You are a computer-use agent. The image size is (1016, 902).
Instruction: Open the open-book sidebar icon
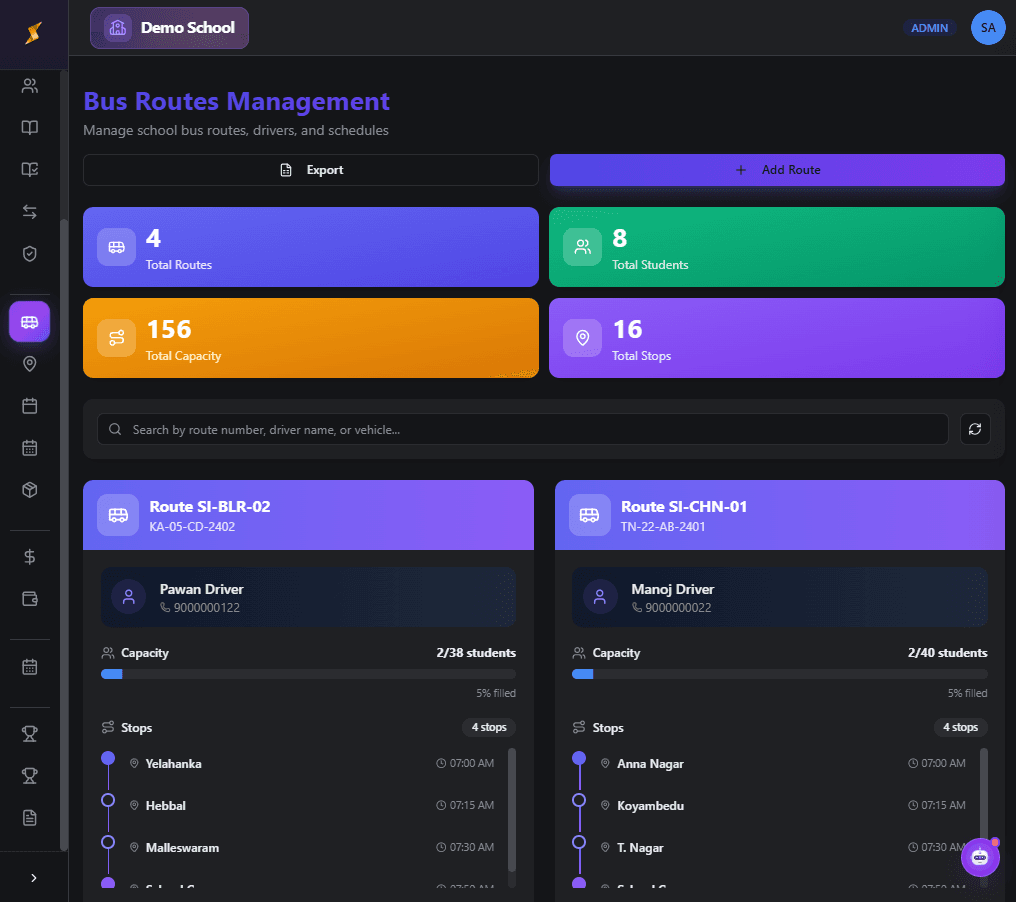click(x=30, y=128)
